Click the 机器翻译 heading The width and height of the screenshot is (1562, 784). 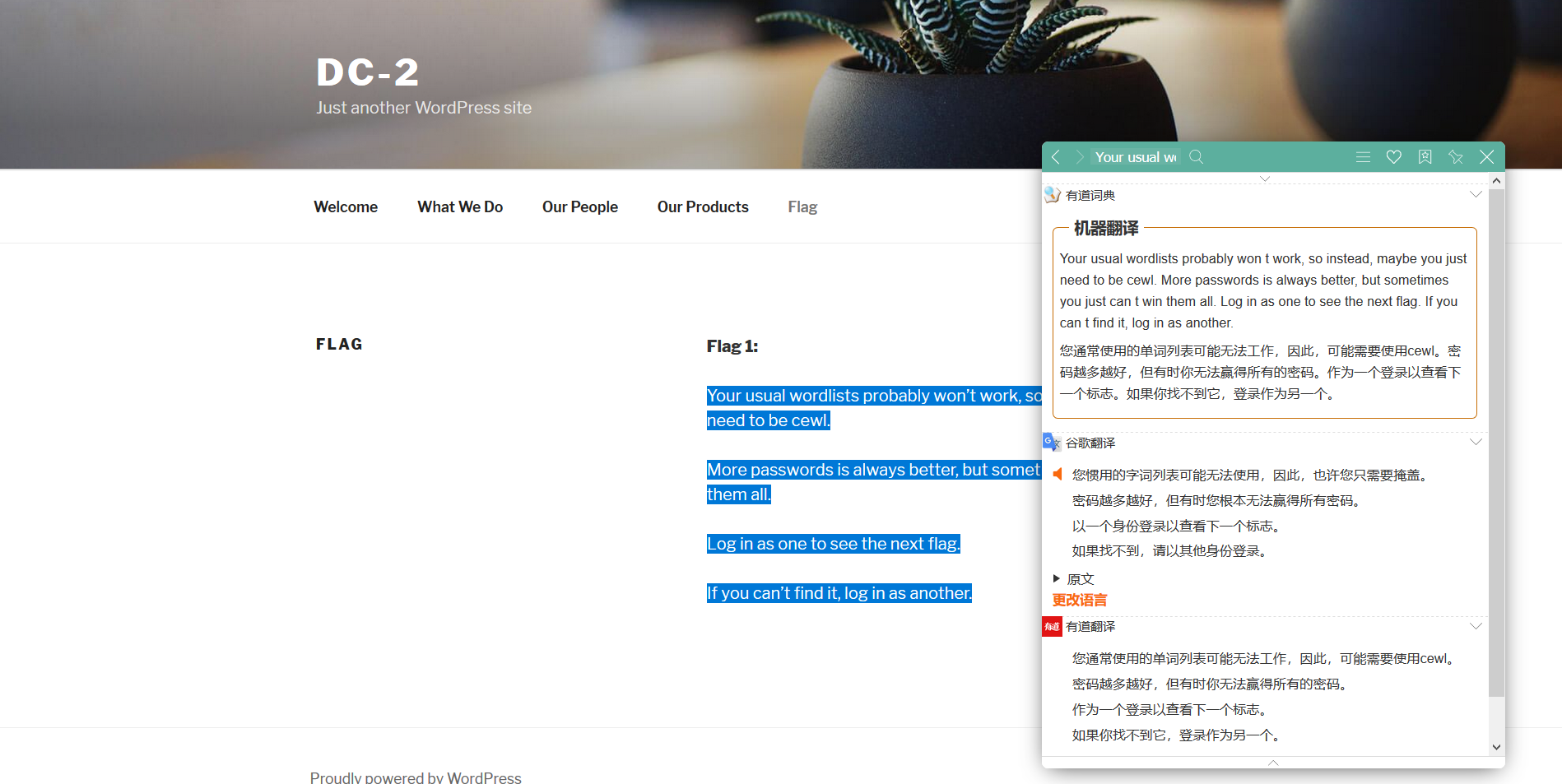click(1106, 228)
